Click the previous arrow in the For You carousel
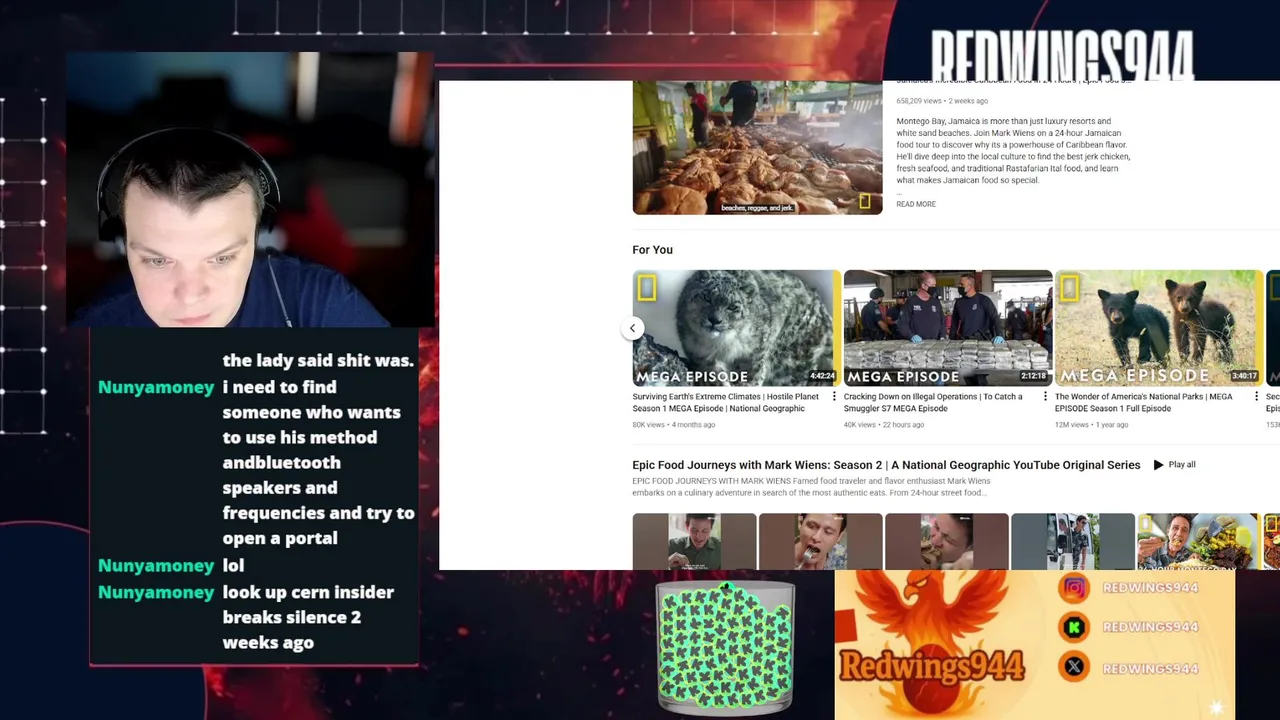Viewport: 1280px width, 720px height. coord(632,328)
